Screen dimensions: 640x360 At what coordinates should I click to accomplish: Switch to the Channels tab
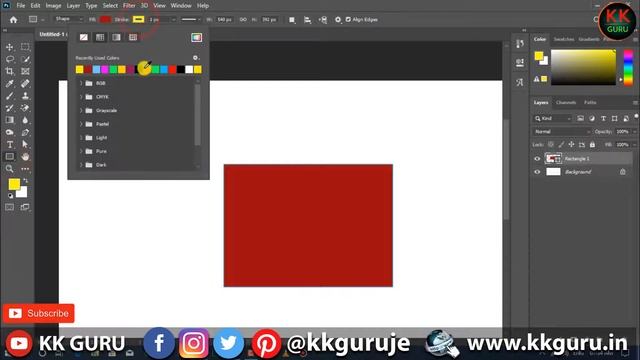coord(566,102)
